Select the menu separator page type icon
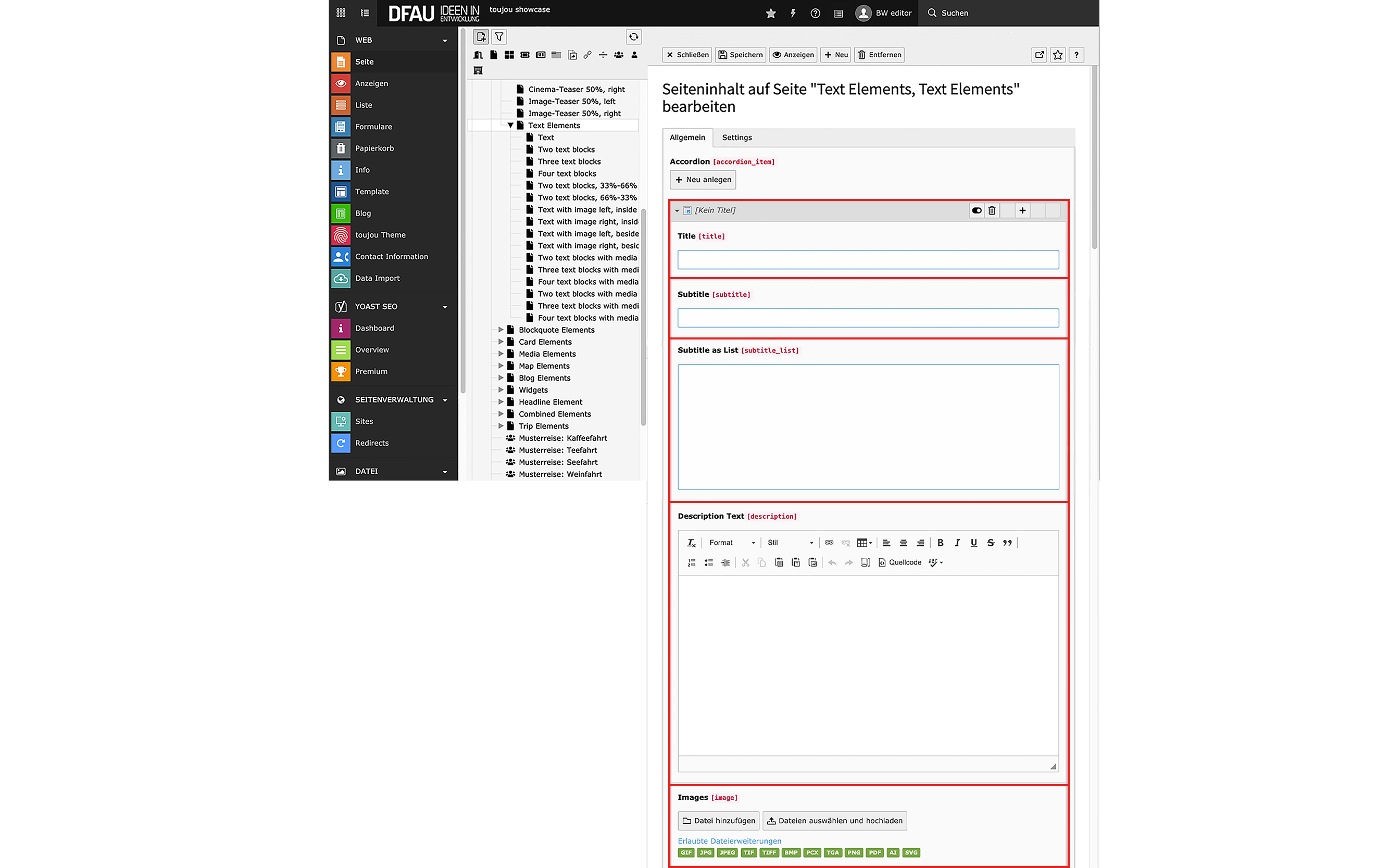 coord(603,55)
